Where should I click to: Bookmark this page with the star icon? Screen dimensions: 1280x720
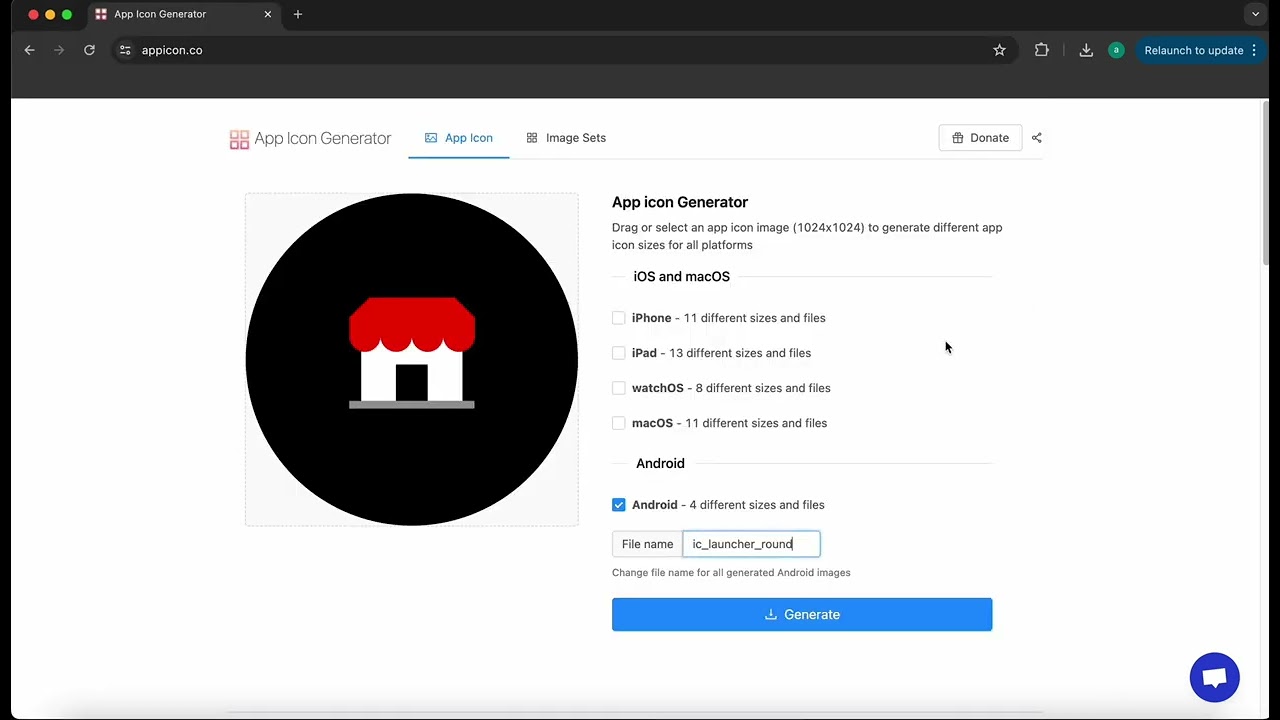(999, 50)
